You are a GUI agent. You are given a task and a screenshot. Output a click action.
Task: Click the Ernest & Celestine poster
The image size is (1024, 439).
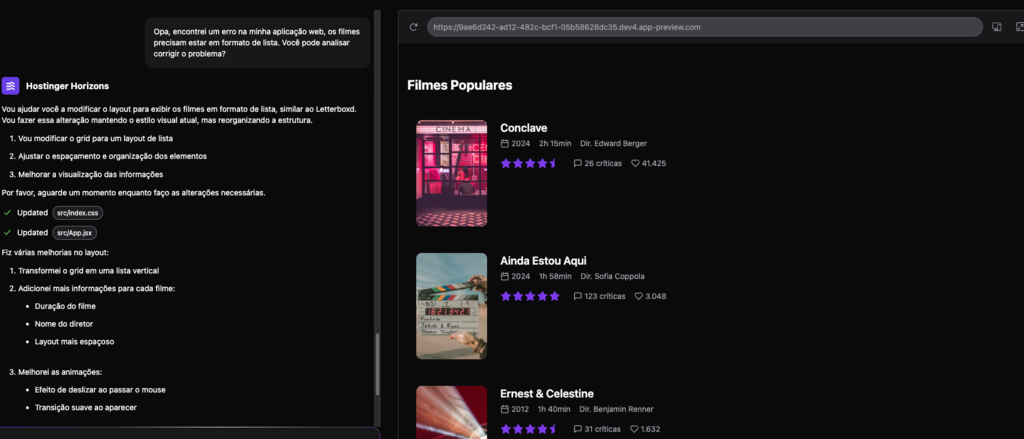click(451, 412)
